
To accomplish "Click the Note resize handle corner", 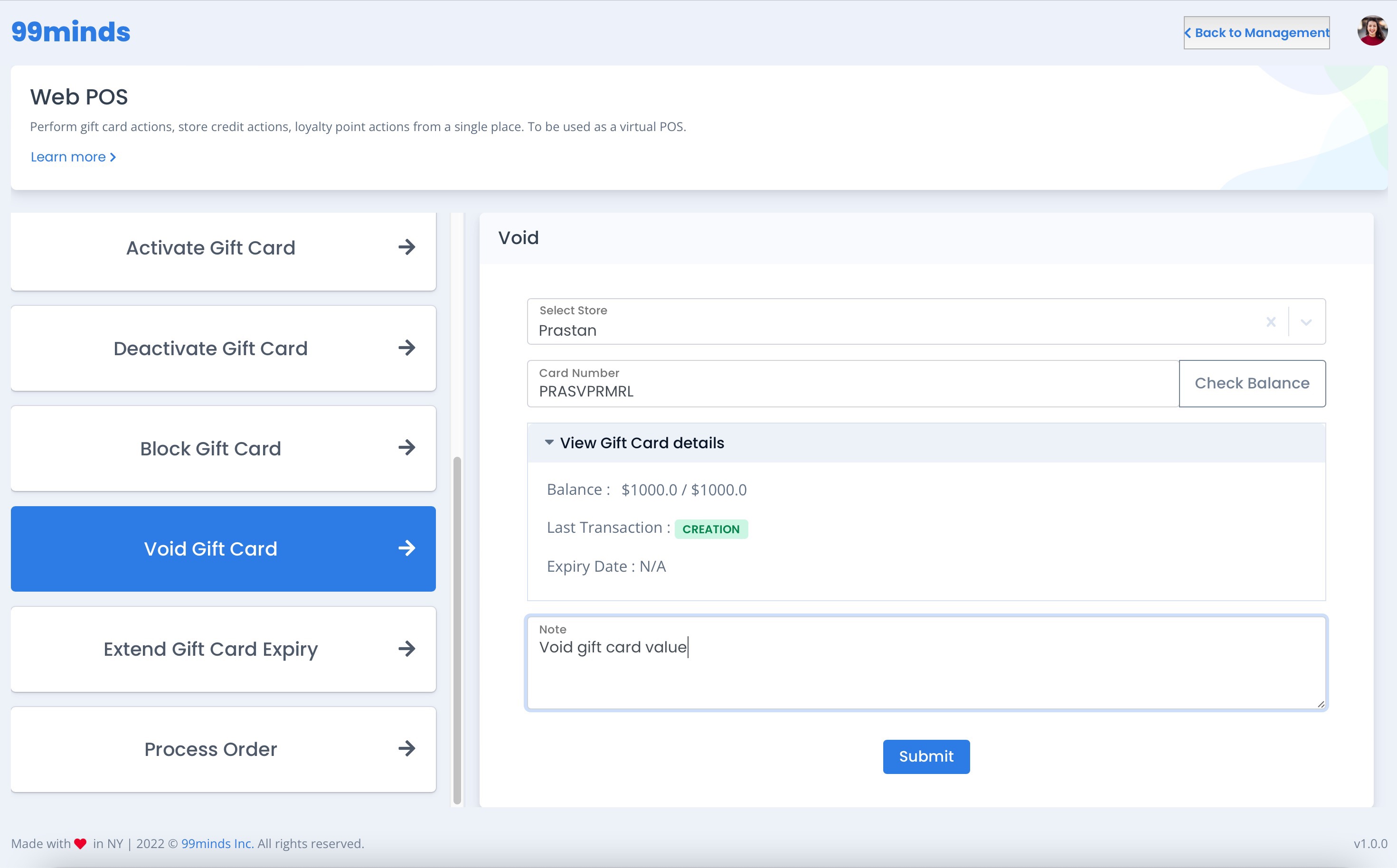I will (1321, 704).
